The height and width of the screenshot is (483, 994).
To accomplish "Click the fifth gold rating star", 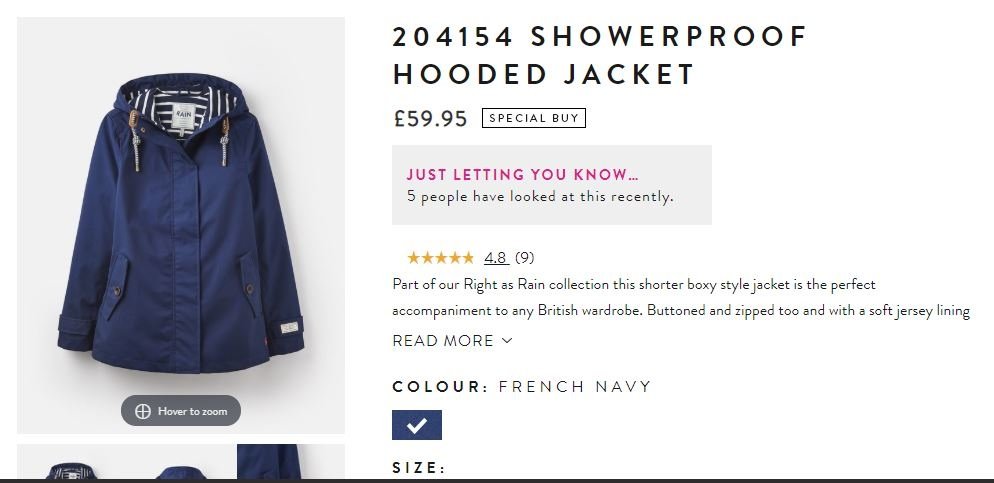I will click(x=468, y=258).
